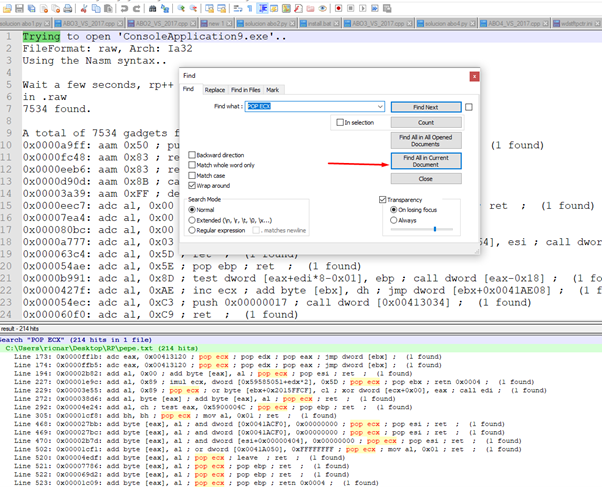Viewport: 602px width, 487px height.
Task: Click Find All in All Opened Documents
Action: [x=426, y=141]
